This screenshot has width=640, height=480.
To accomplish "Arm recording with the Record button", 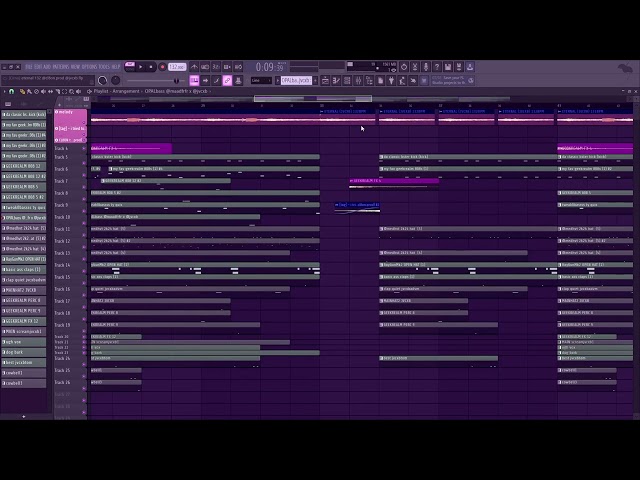I will [162, 67].
